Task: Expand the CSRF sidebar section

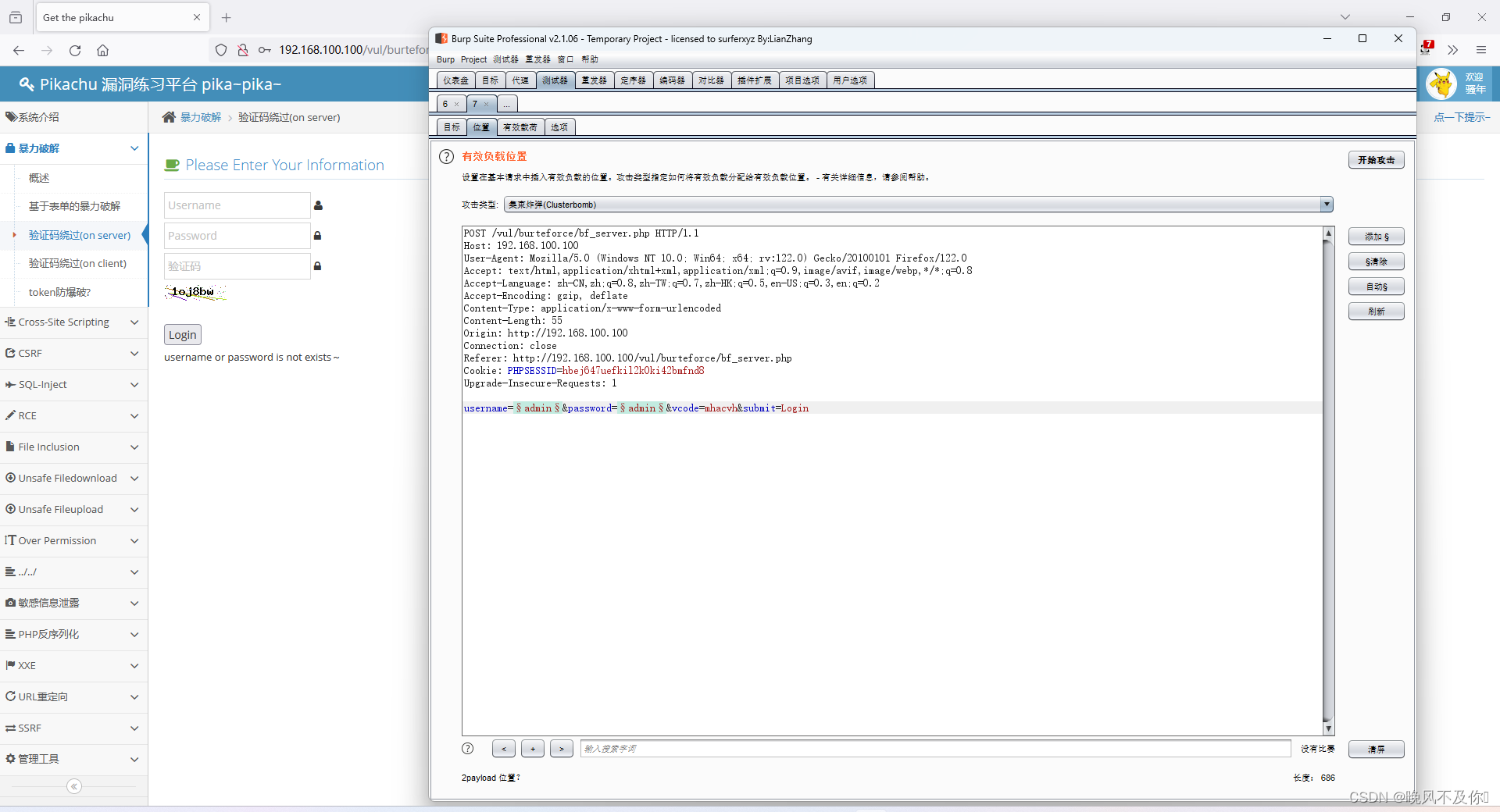Action: pos(74,353)
